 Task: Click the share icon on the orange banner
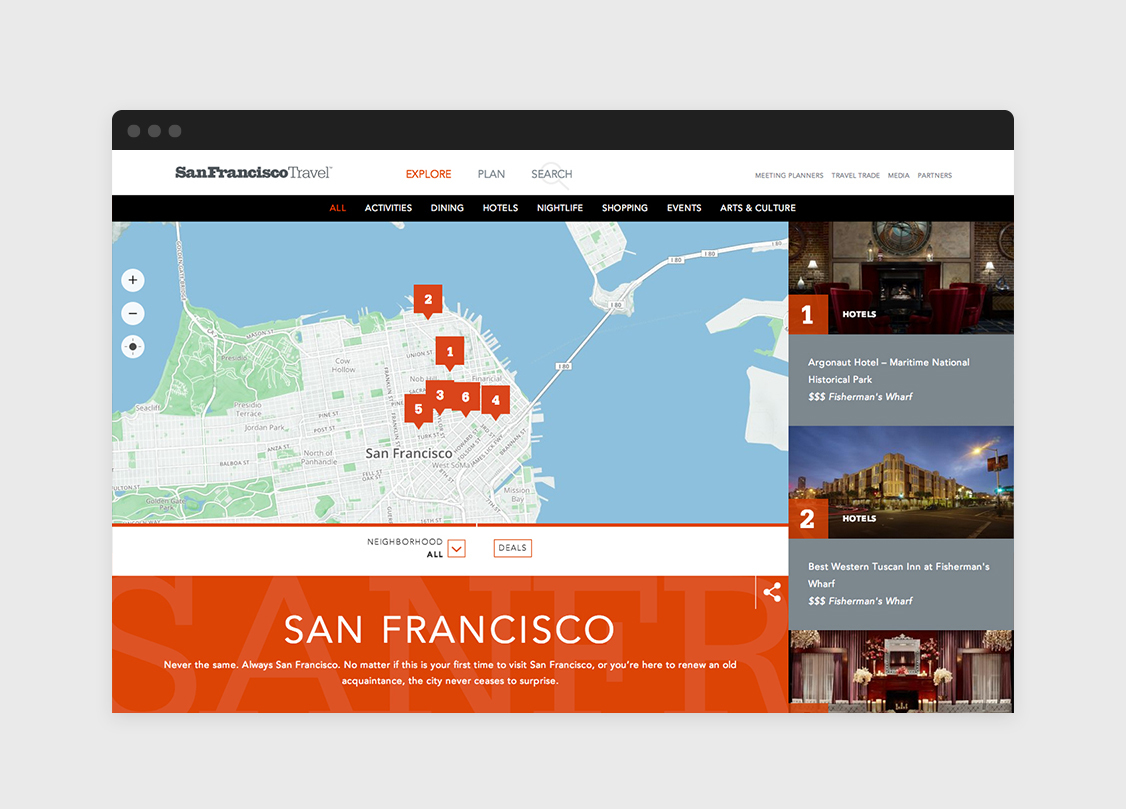tap(772, 592)
